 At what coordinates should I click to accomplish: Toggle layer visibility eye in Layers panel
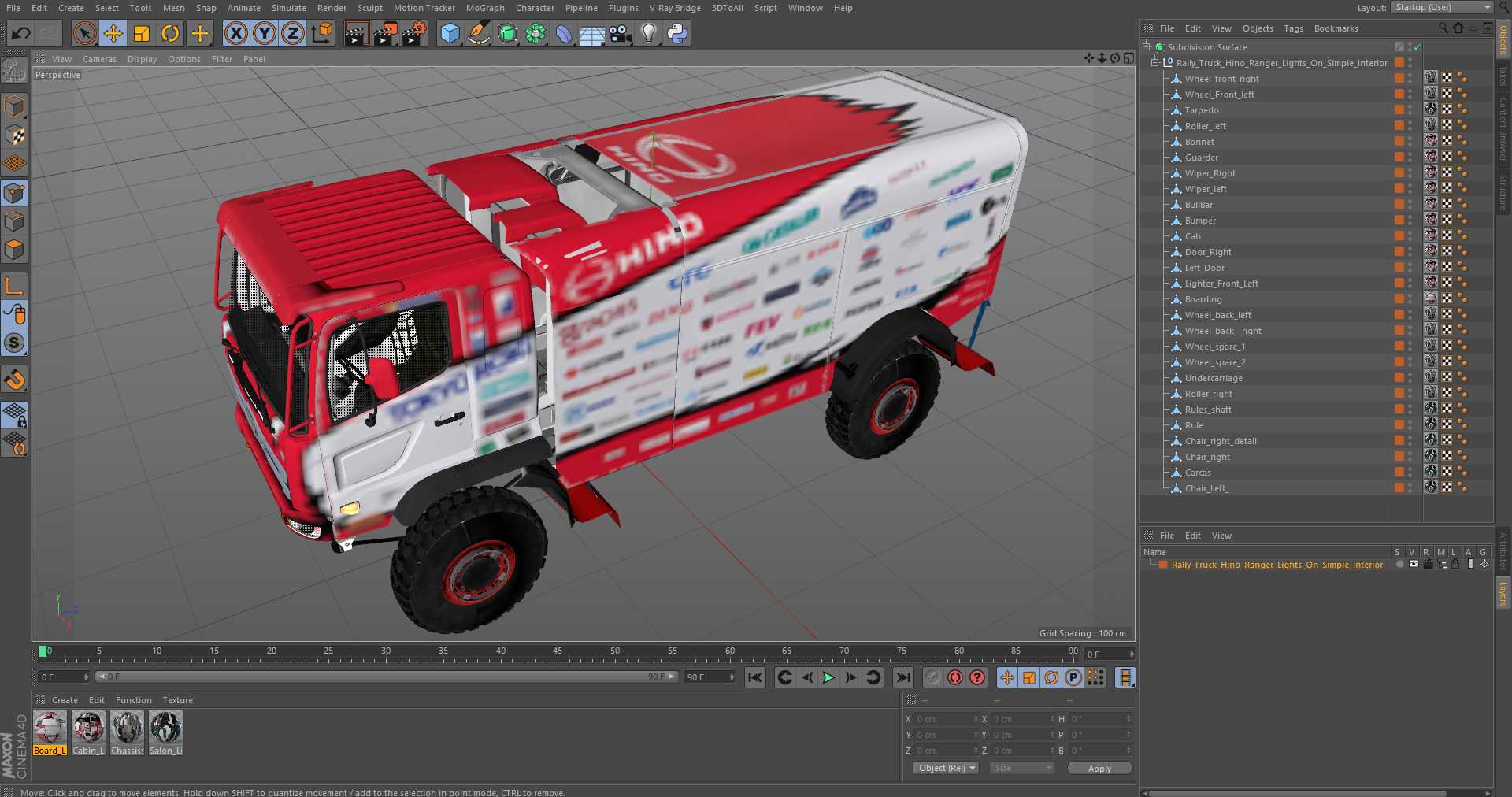pyautogui.click(x=1414, y=564)
